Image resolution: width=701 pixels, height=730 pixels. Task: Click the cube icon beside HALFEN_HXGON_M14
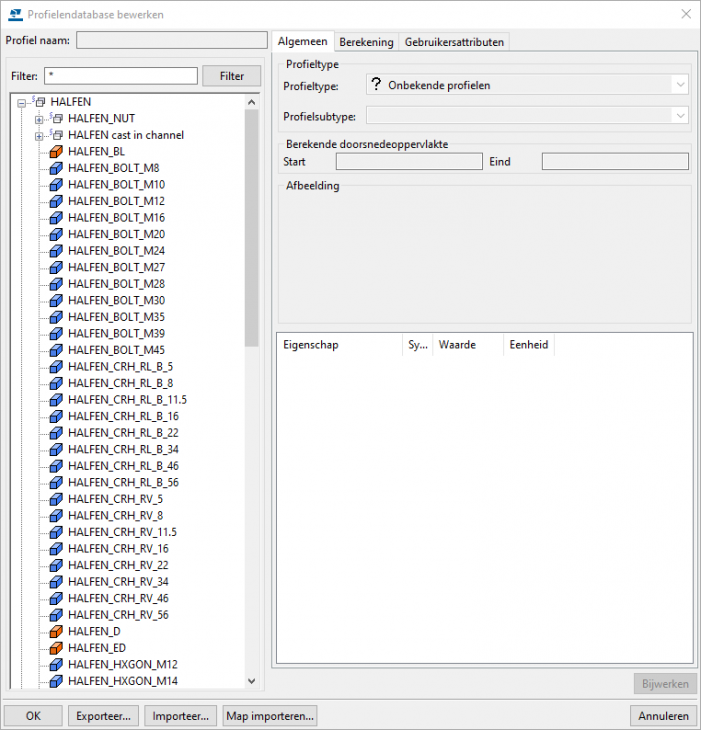[x=56, y=681]
